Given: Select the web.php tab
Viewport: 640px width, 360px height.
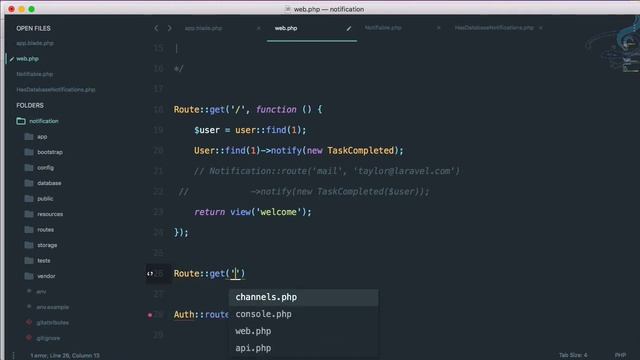Looking at the screenshot, I should (x=286, y=28).
